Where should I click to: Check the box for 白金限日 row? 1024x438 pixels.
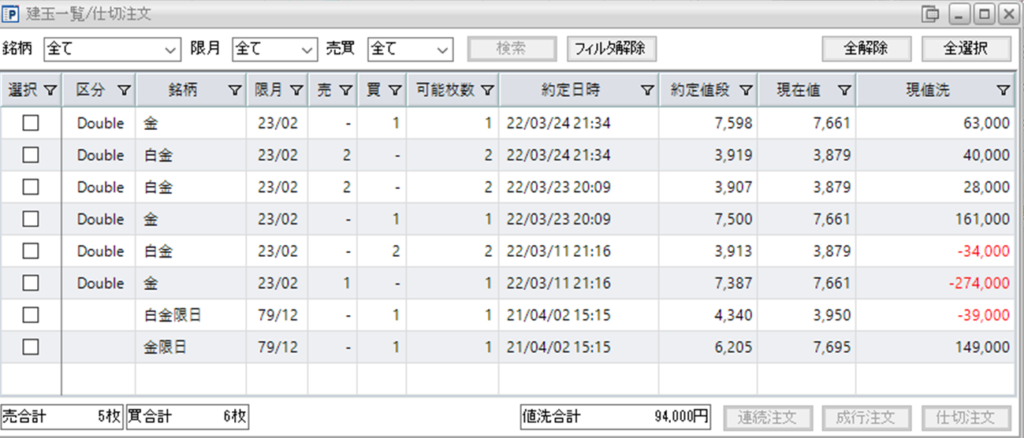click(x=31, y=315)
